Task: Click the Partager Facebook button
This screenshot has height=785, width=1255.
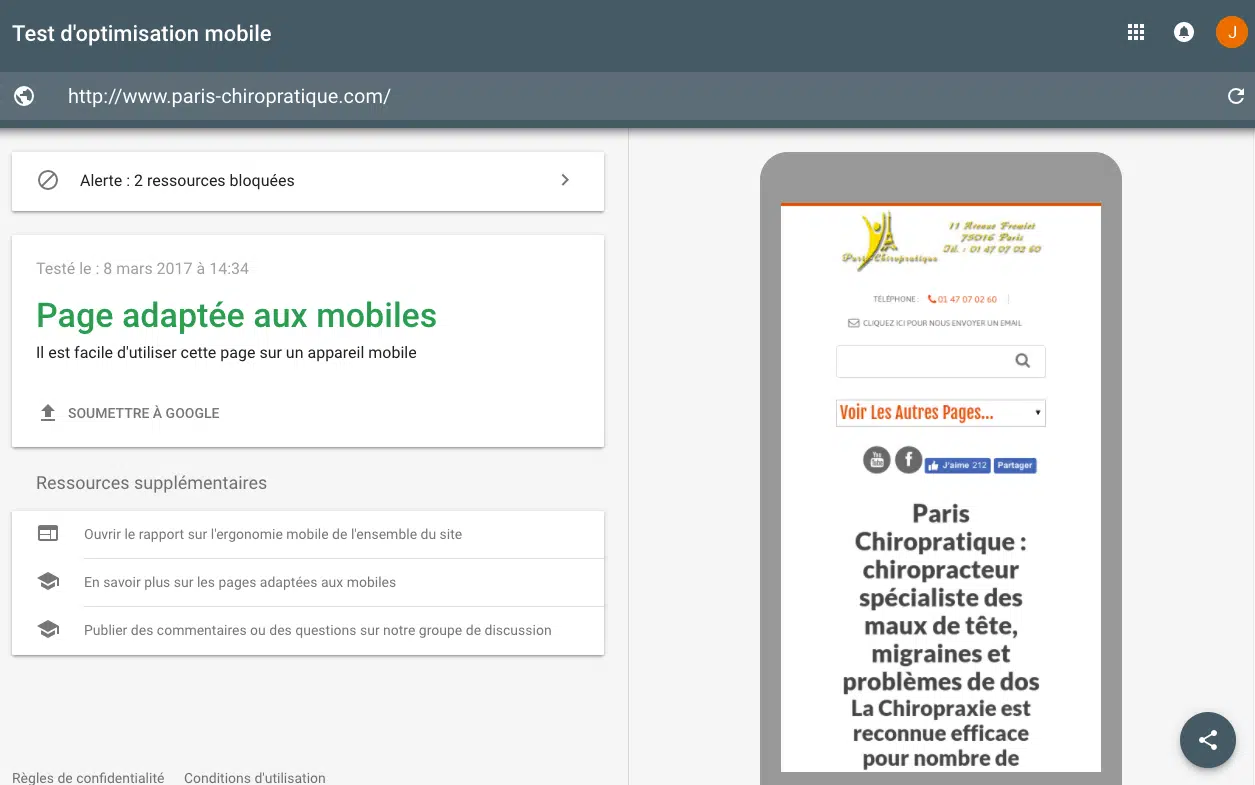Action: tap(1015, 466)
